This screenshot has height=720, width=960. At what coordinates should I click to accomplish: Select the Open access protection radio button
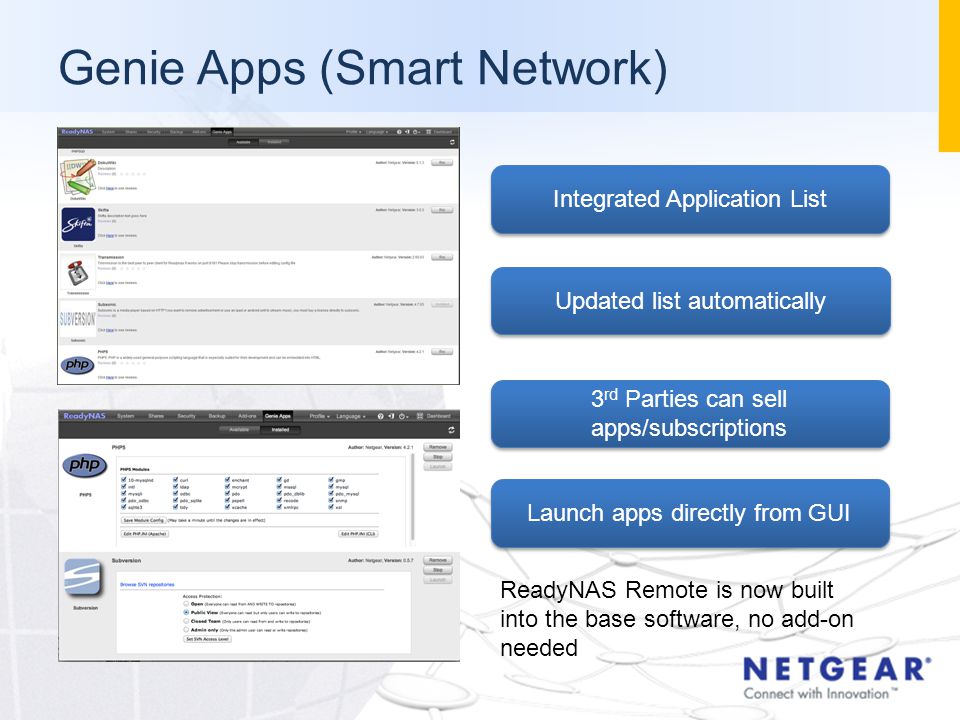(x=186, y=604)
